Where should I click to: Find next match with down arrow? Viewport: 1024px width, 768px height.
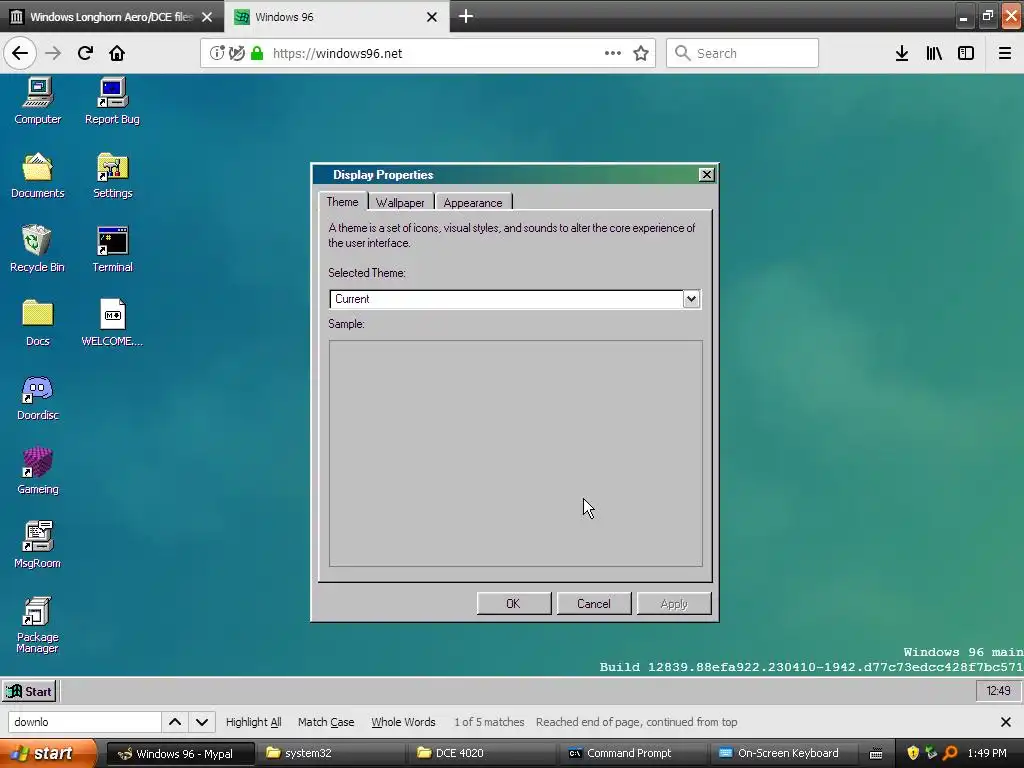[202, 722]
